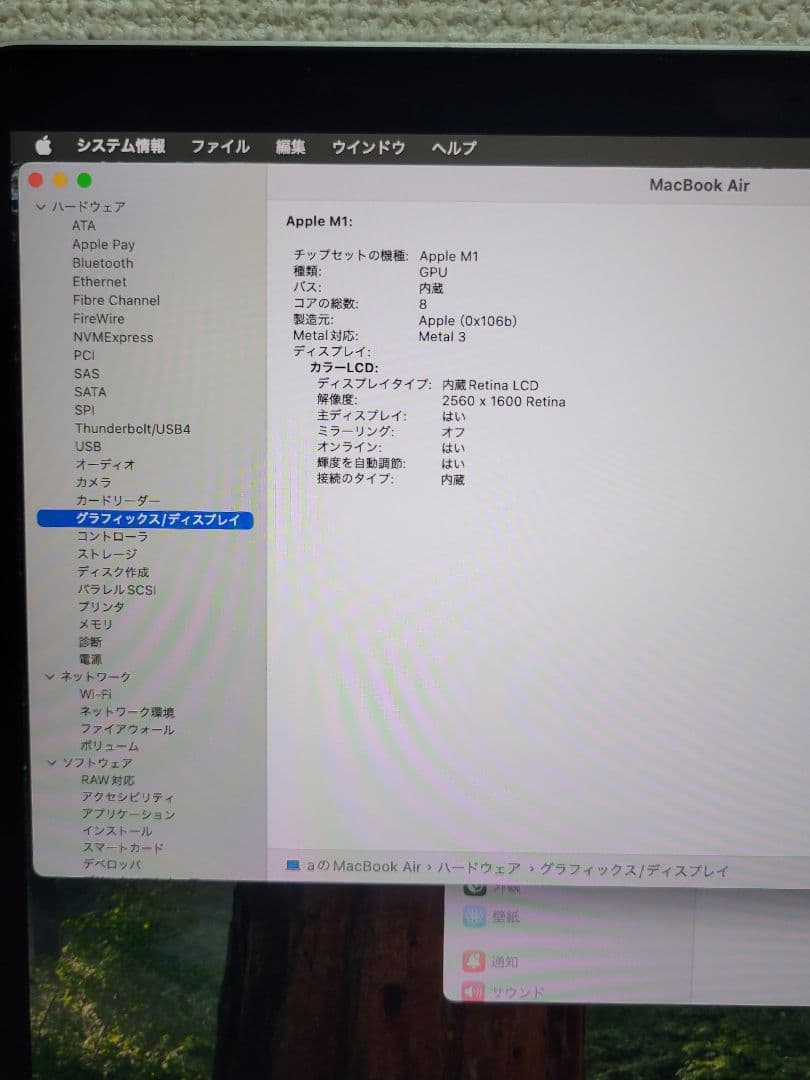Image resolution: width=810 pixels, height=1080 pixels.
Task: Select NVMExpress in the sidebar
Action: [113, 338]
